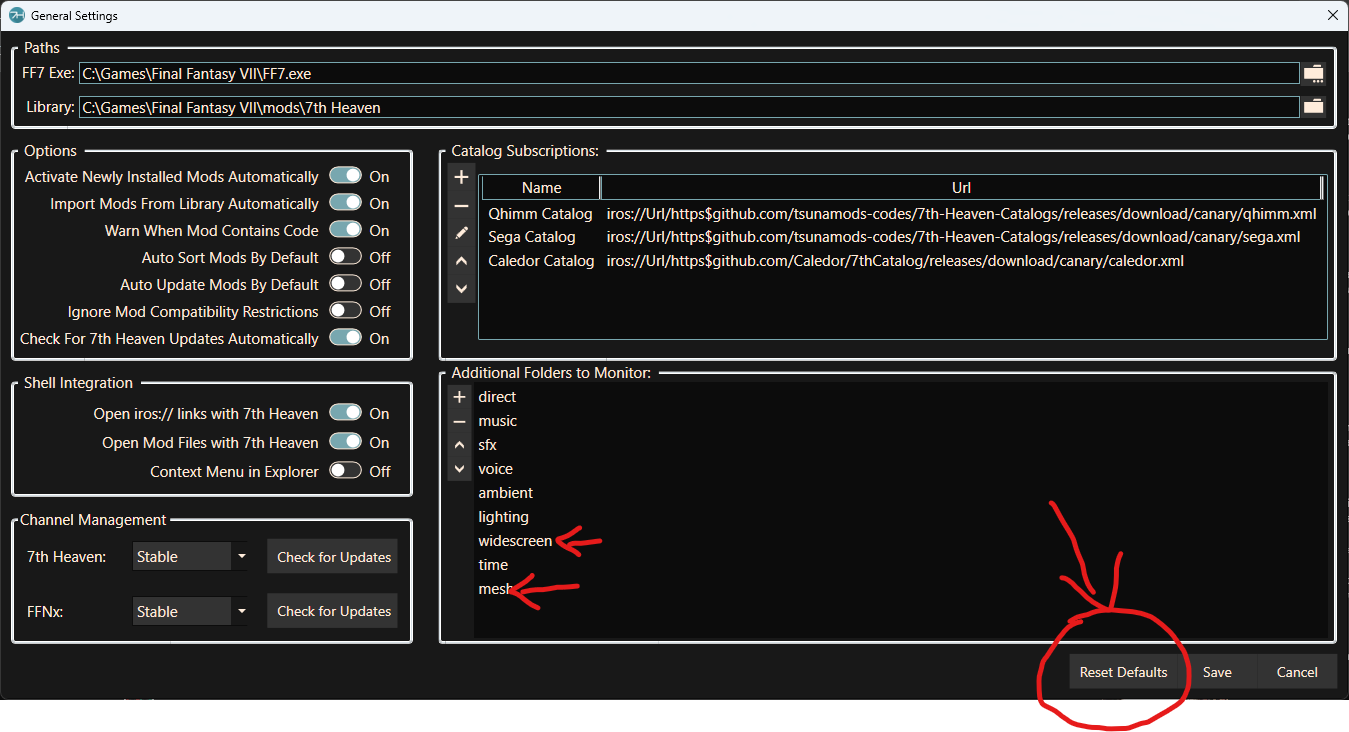Select the Qhimm Catalog row
This screenshot has width=1349, height=732.
coord(903,214)
